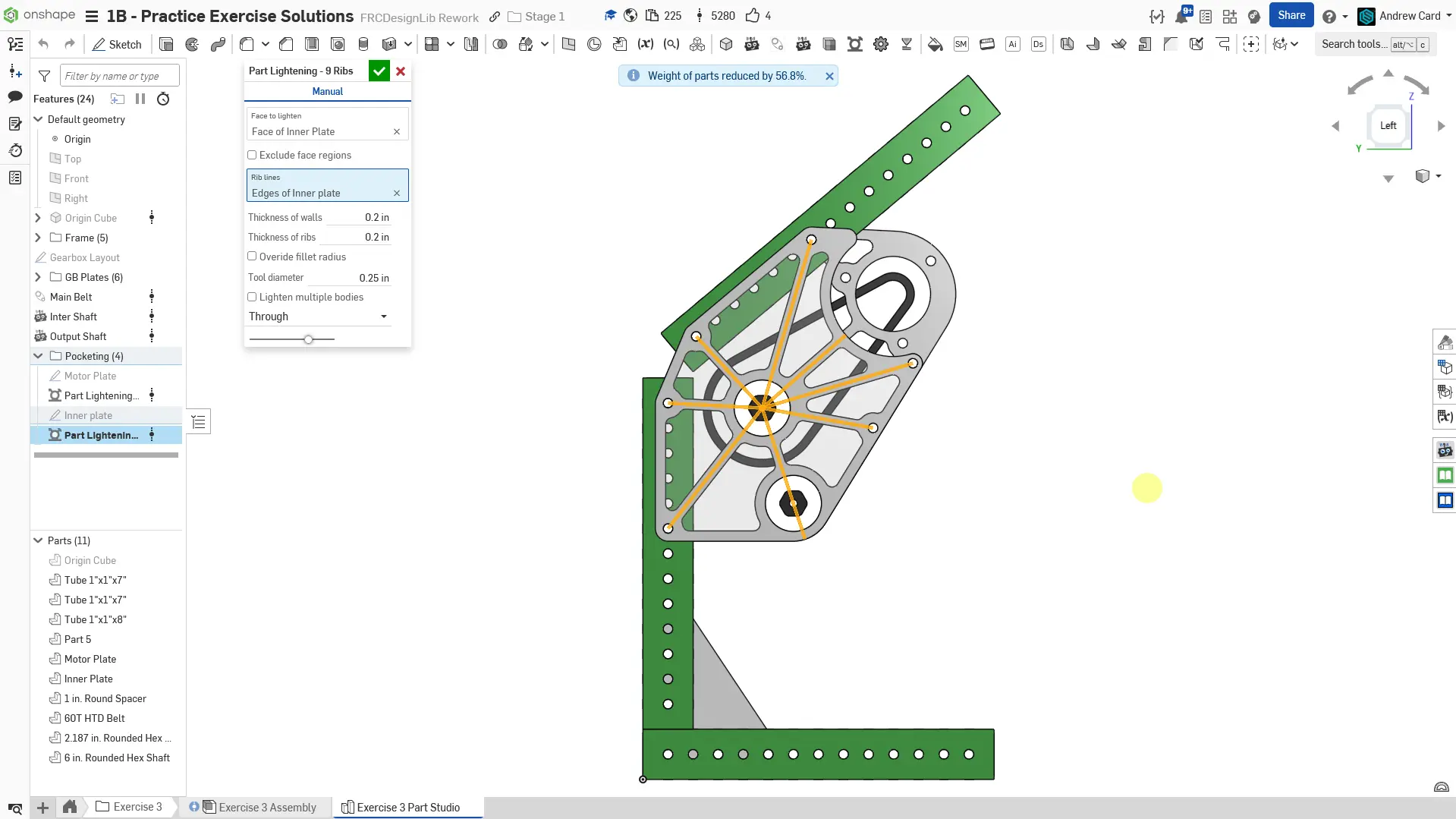The height and width of the screenshot is (819, 1456).
Task: Check the Lighten multiple bodies option
Action: tap(252, 297)
